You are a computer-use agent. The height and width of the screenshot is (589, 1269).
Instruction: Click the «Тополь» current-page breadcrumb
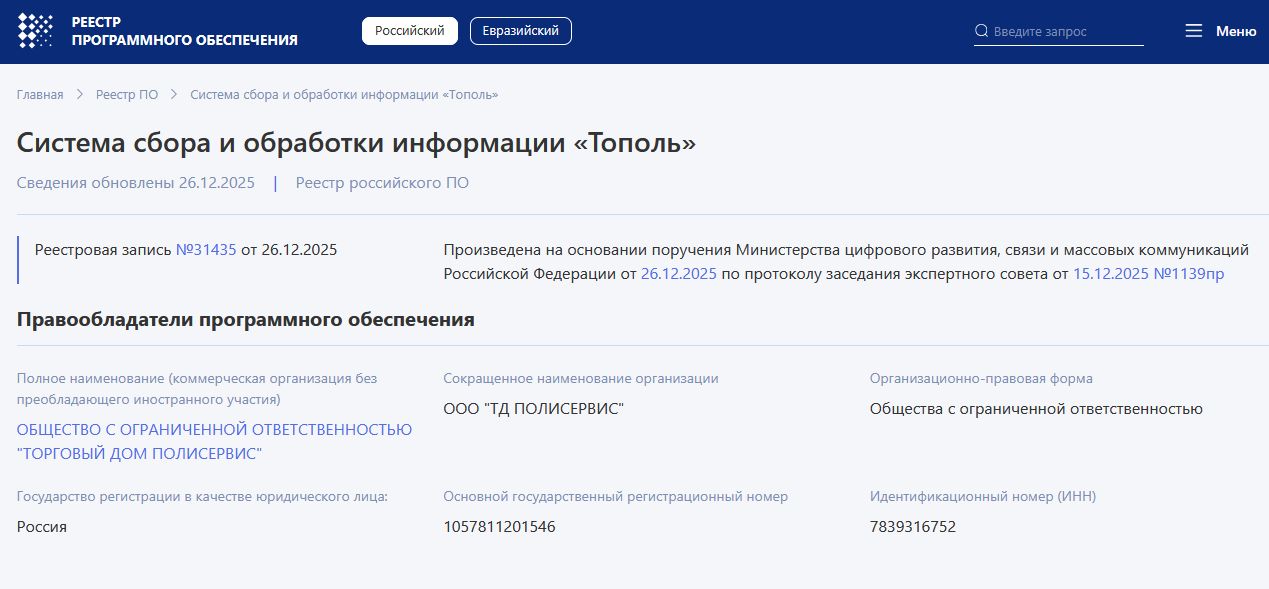tap(344, 95)
